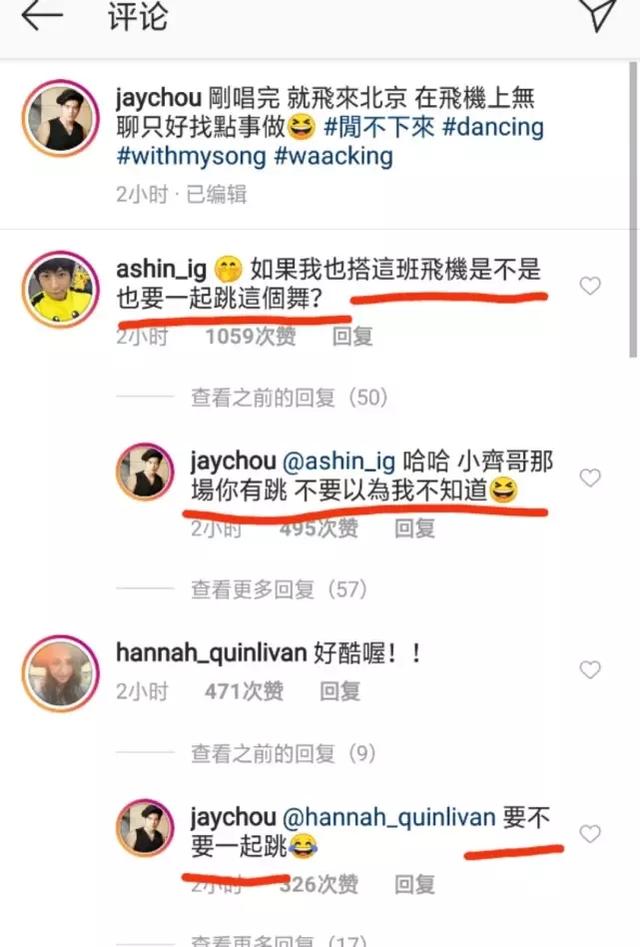Open the share paper-plane icon

600,13
